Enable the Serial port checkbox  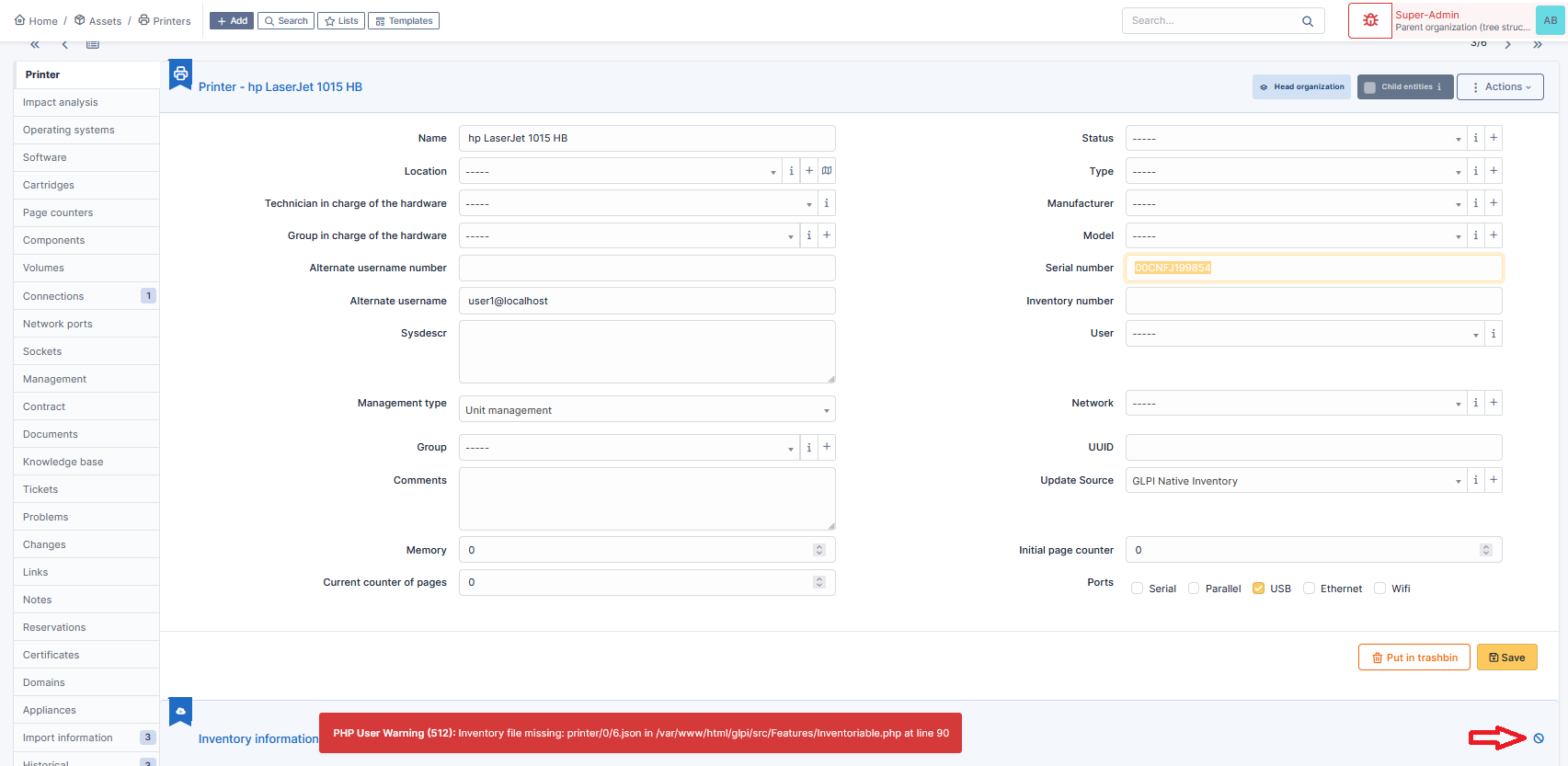(1138, 589)
